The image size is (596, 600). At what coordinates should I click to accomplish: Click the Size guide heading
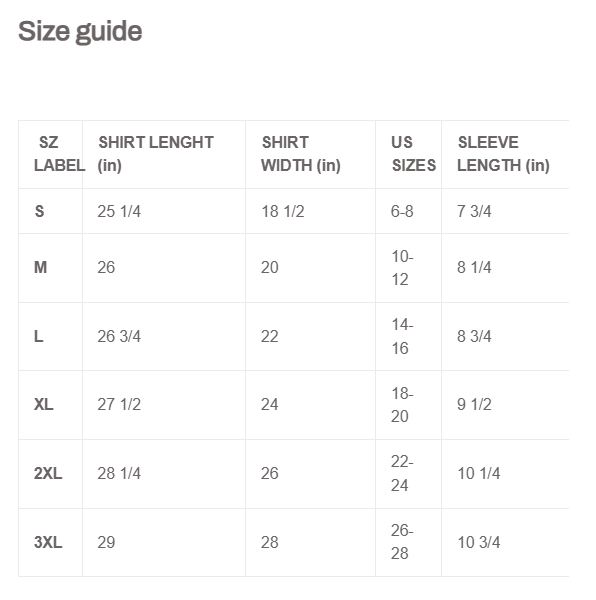pyautogui.click(x=80, y=32)
